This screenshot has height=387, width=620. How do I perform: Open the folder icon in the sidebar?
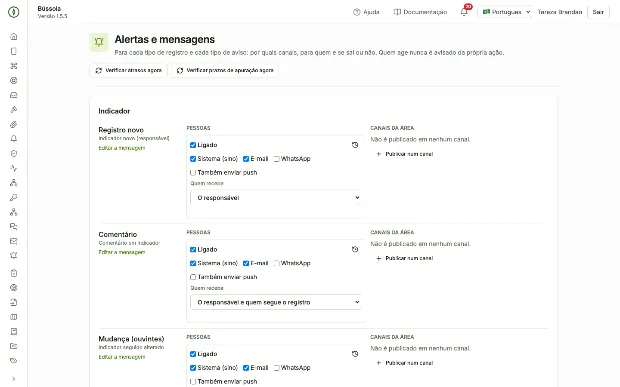(x=13, y=346)
